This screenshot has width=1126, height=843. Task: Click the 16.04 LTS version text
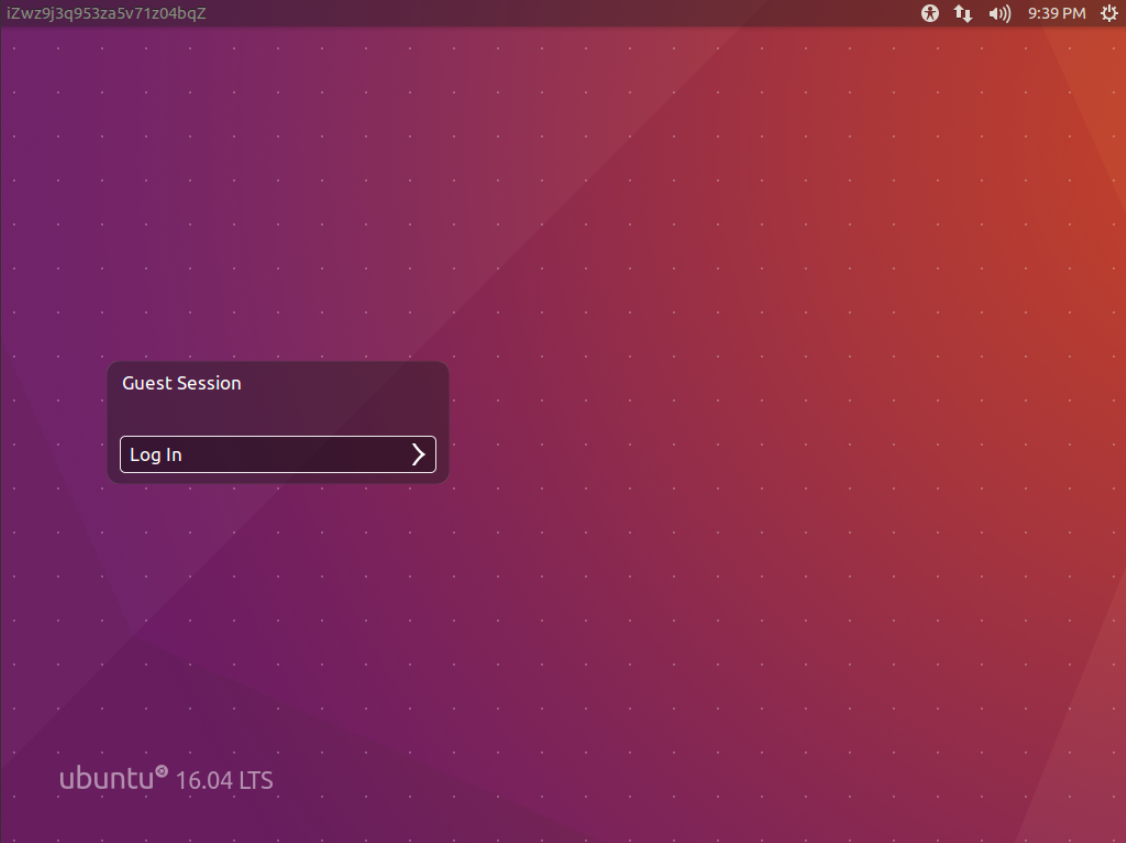(x=225, y=780)
